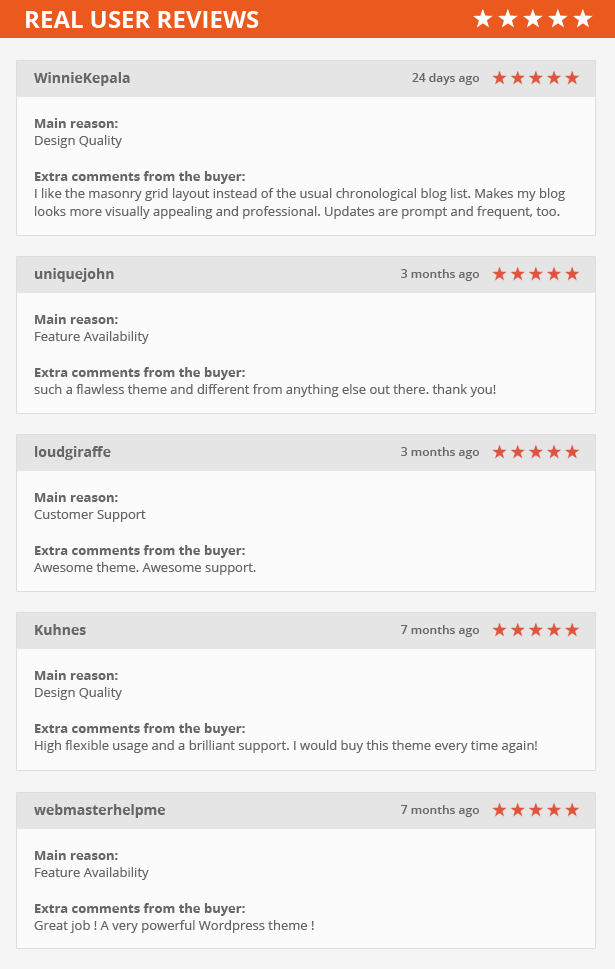This screenshot has width=615, height=969.
Task: Click the 'such a flawless theme' comment
Action: click(265, 389)
